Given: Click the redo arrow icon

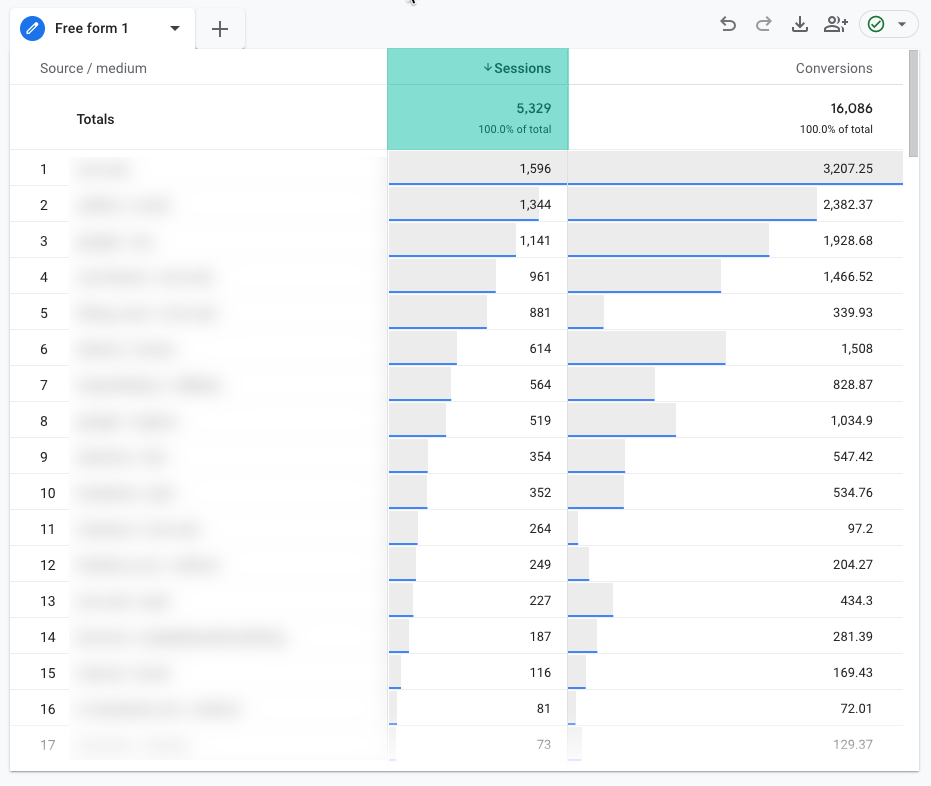Looking at the screenshot, I should click(764, 25).
